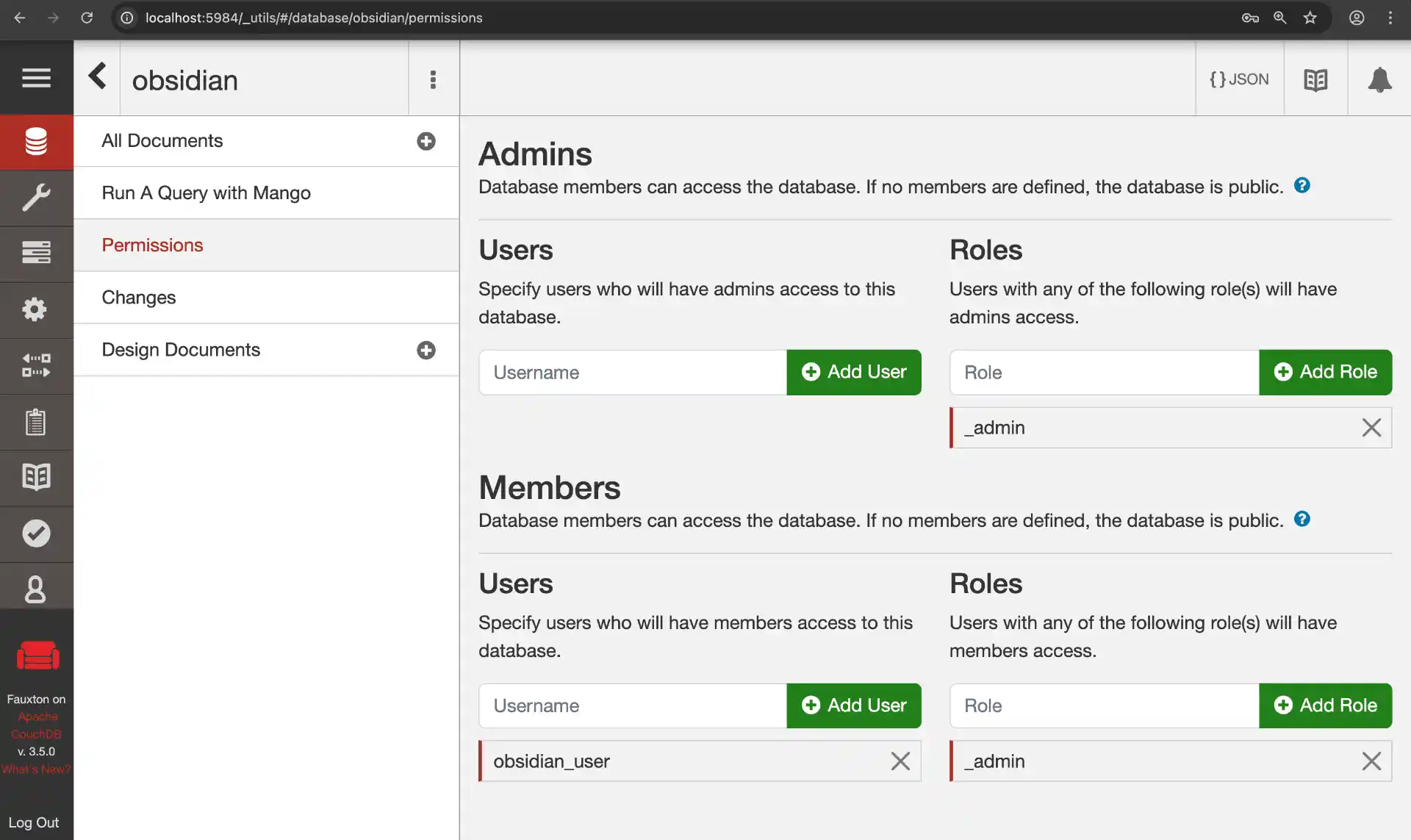Click Add Role under Members
The image size is (1411, 840).
(1325, 706)
